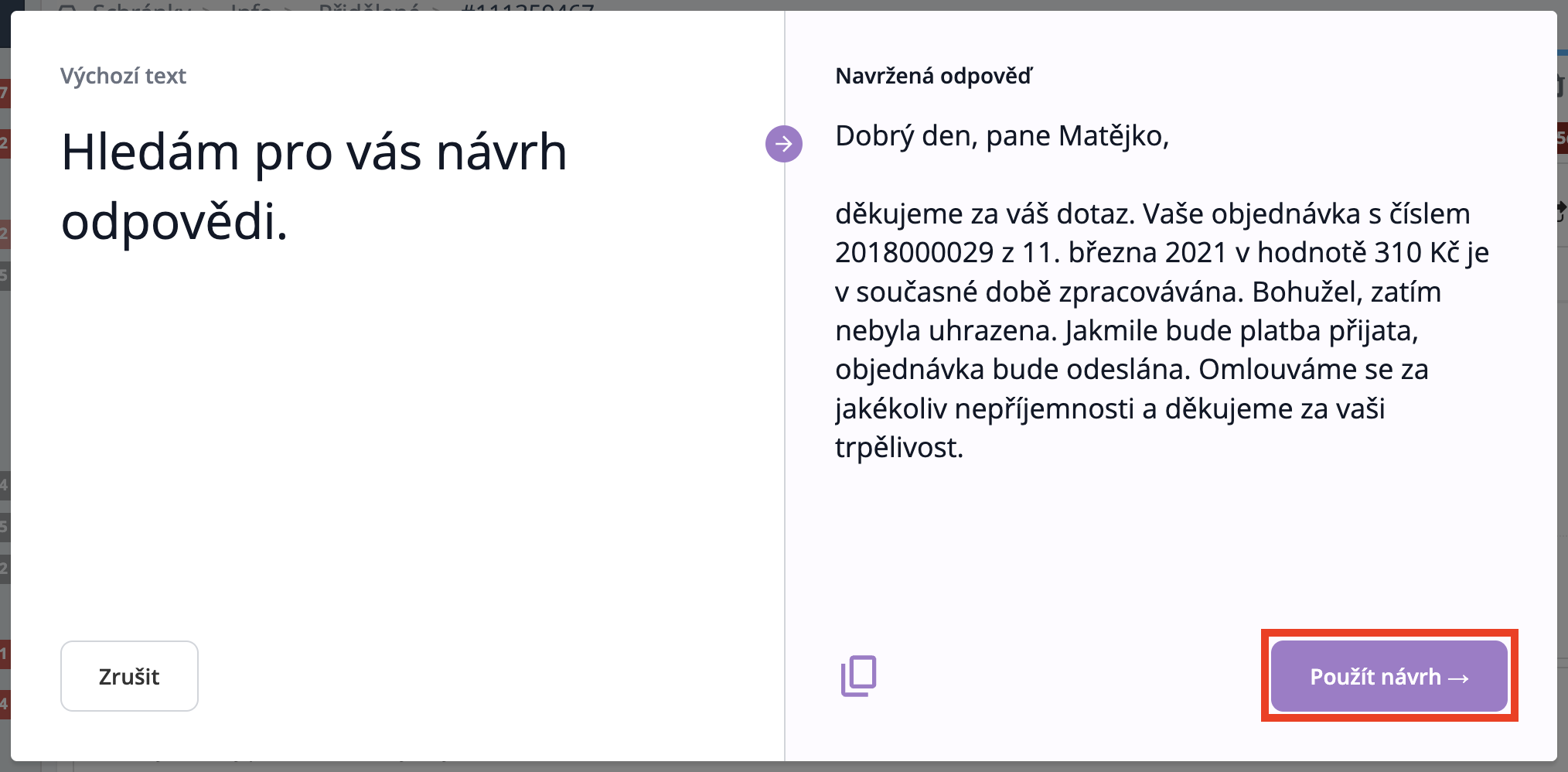This screenshot has width=1568, height=772.
Task: Select the Přidělené breadcrumb item
Action: [x=369, y=6]
